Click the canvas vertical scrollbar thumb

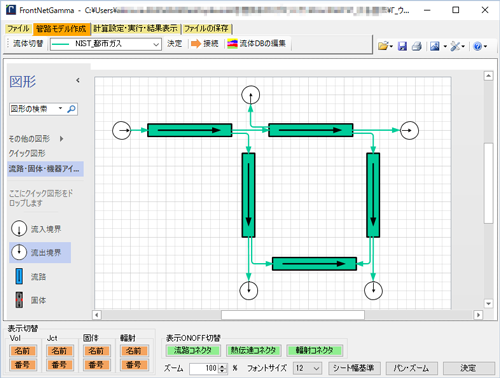tap(488, 183)
